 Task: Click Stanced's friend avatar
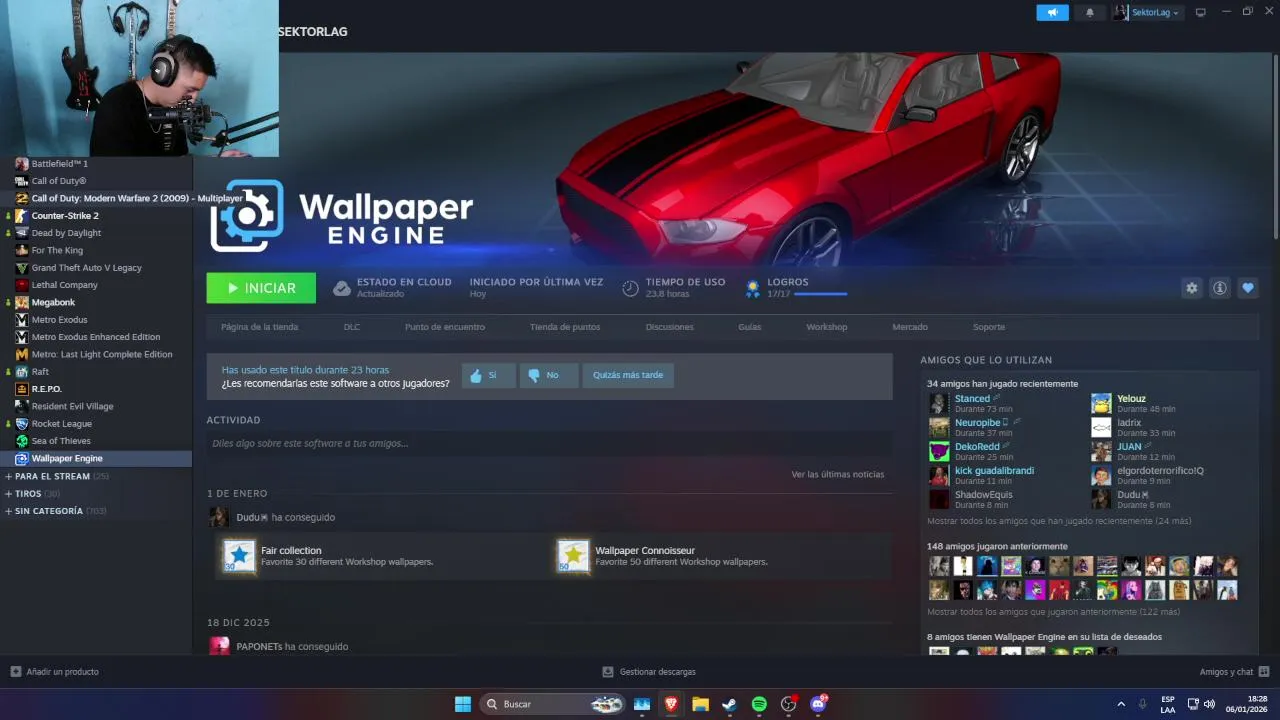click(939, 403)
